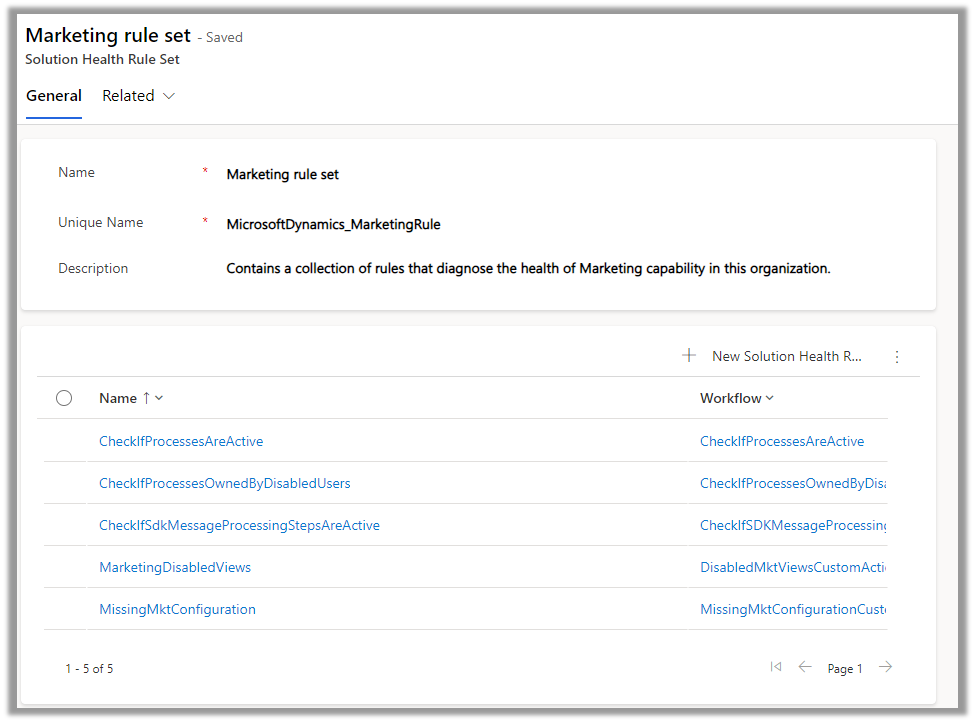Go to first page icon in pager
This screenshot has width=975, height=722.
[x=776, y=667]
